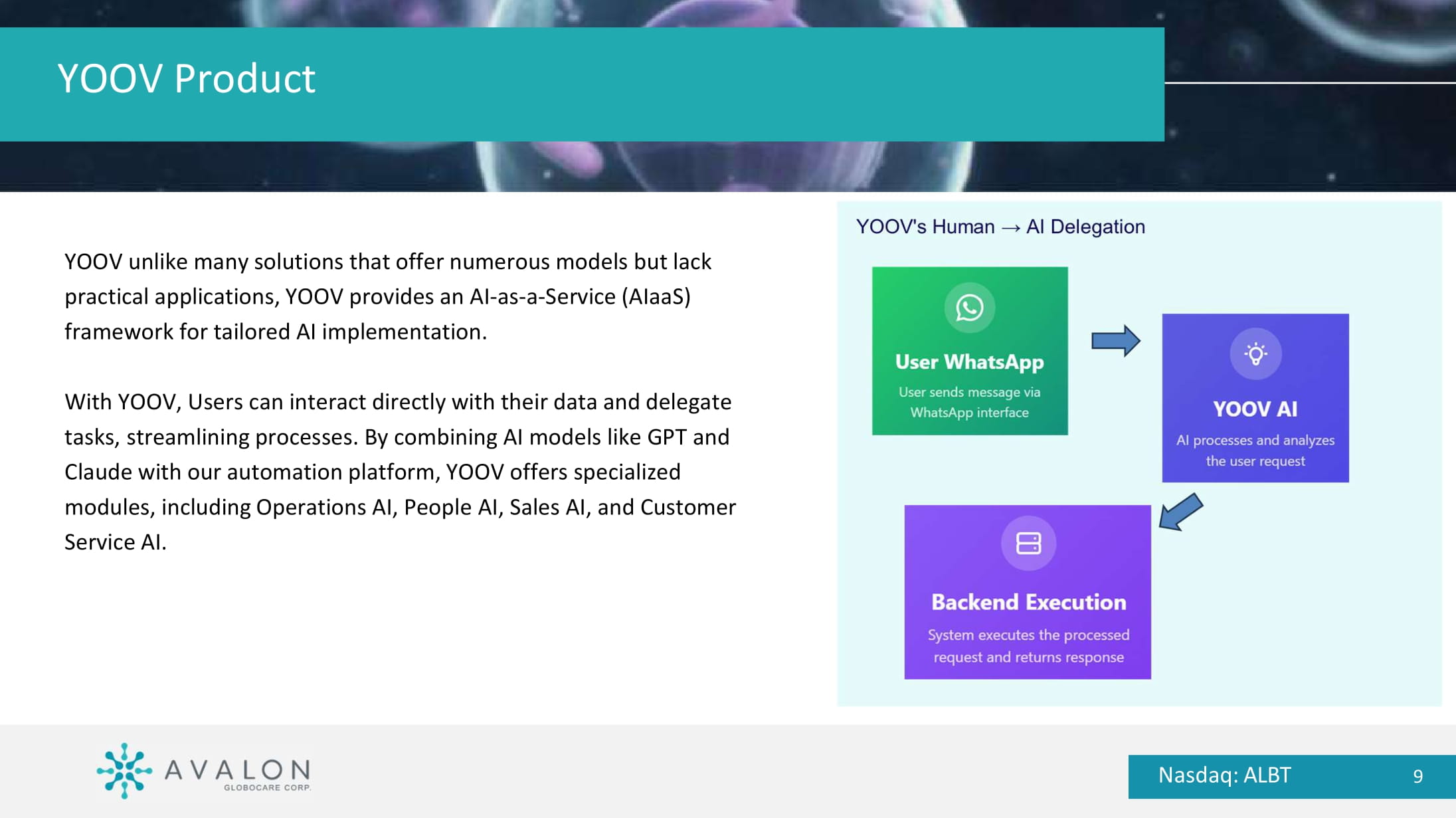Click the YOOV Product slide title

tap(186, 78)
